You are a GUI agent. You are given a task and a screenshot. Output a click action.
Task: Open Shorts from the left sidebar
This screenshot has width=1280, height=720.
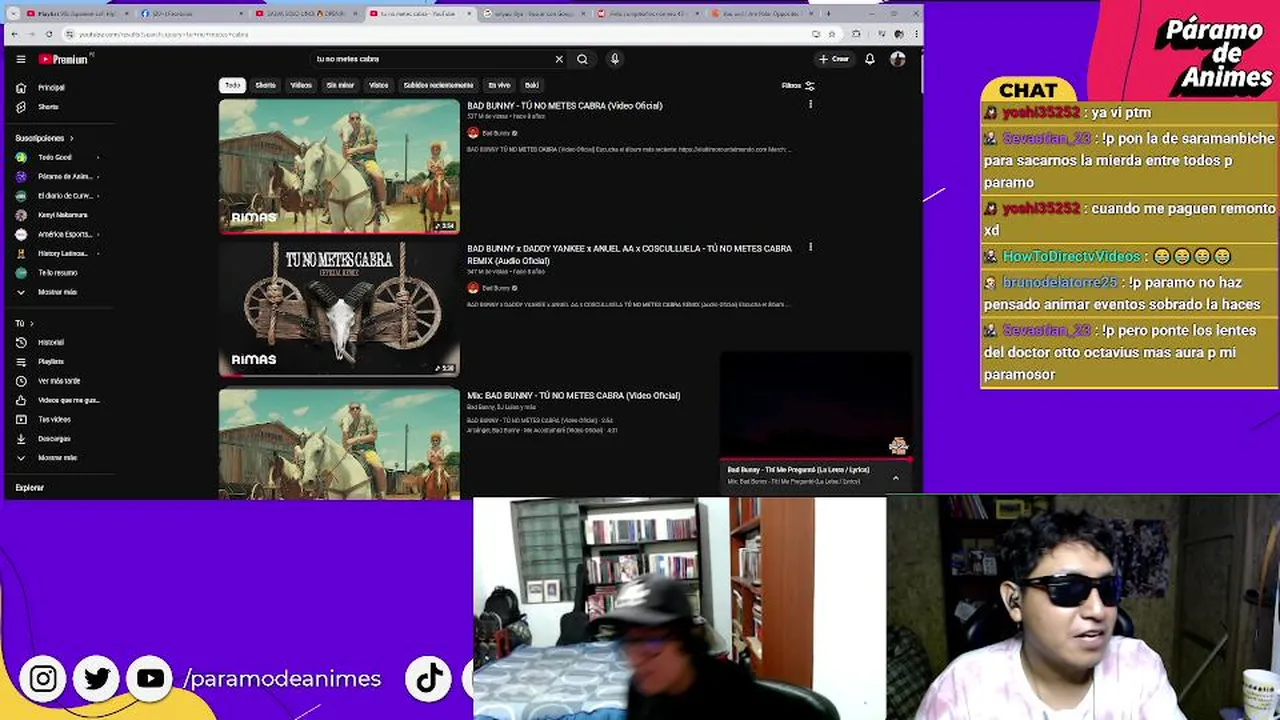tap(50, 107)
